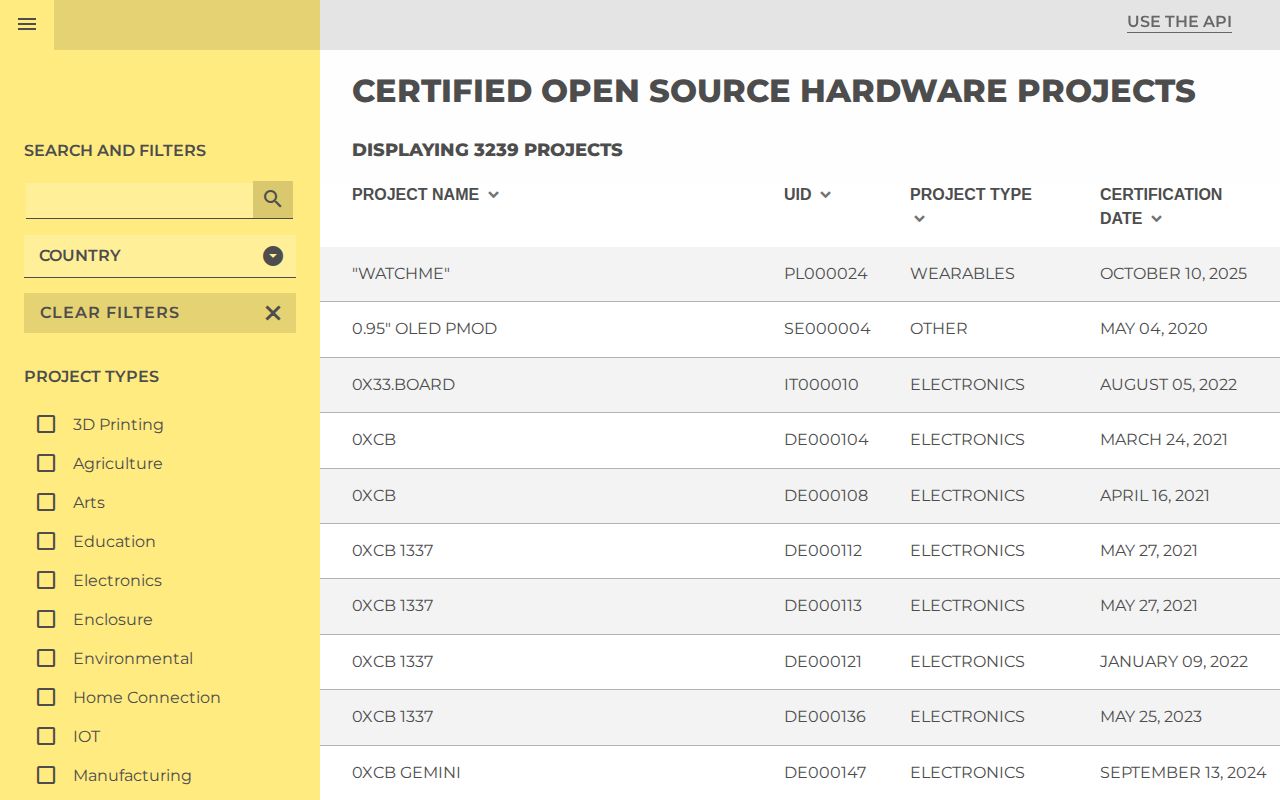The height and width of the screenshot is (800, 1280).
Task: Open the "WATCHME" project entry
Action: coord(401,273)
